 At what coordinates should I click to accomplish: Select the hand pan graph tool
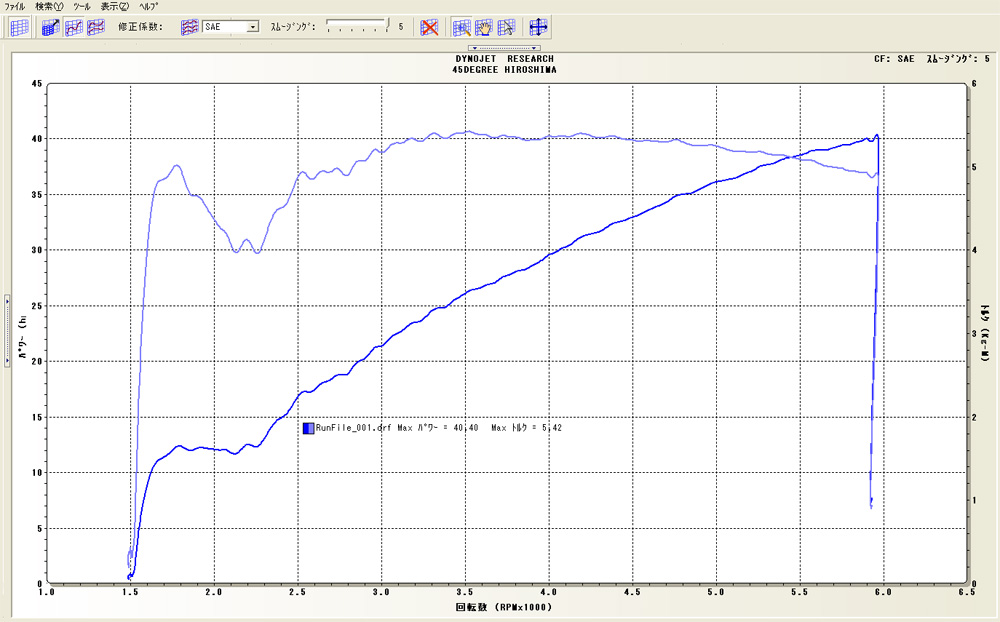484,27
